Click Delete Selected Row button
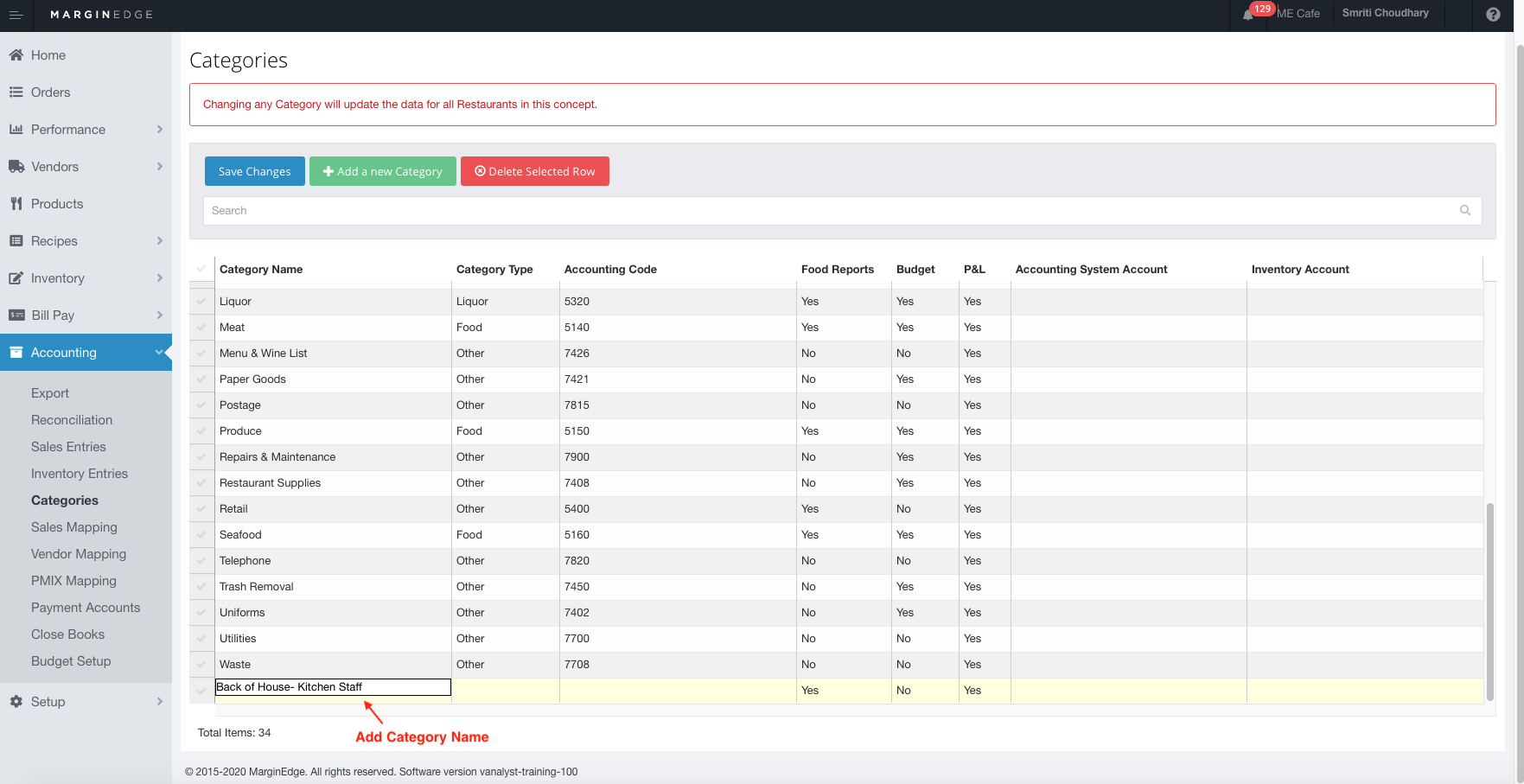This screenshot has height=784, width=1524. pyautogui.click(x=535, y=171)
